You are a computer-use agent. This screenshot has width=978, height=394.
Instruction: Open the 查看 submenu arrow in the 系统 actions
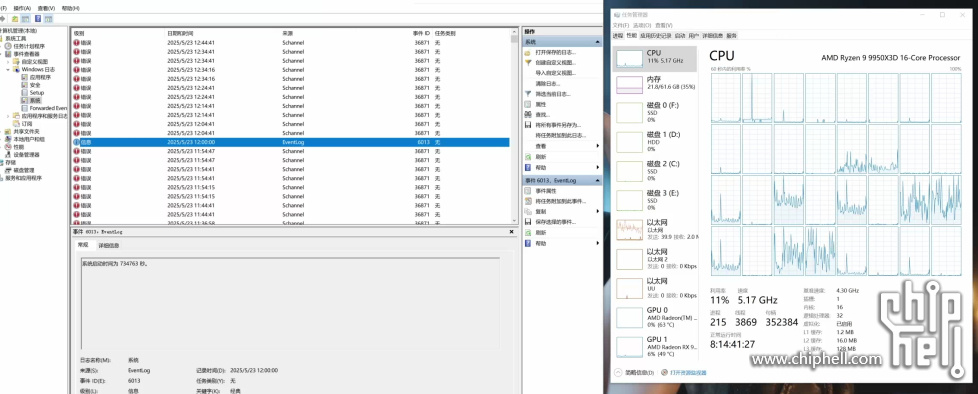(598, 146)
